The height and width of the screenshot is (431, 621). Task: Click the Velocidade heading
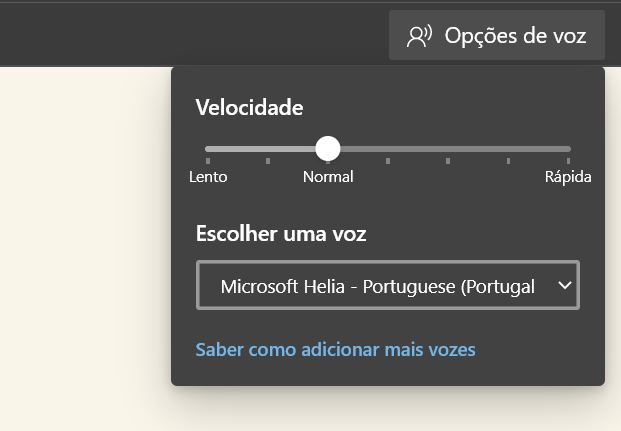(x=250, y=107)
